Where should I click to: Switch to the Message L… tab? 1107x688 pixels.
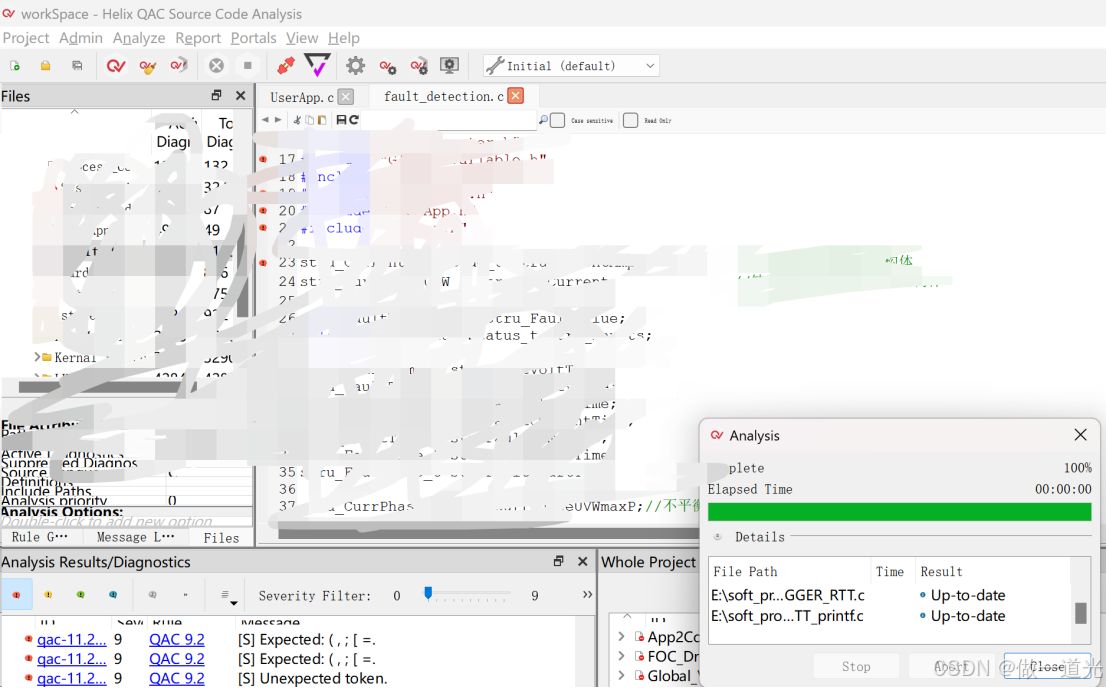tap(136, 537)
